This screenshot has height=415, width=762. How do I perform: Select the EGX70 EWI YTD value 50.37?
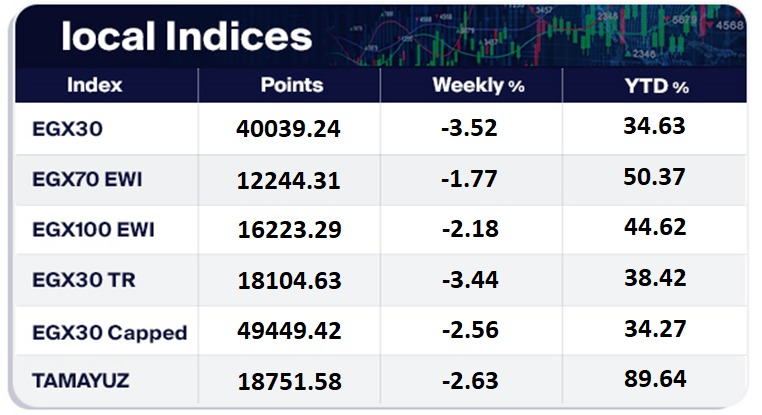tap(653, 177)
